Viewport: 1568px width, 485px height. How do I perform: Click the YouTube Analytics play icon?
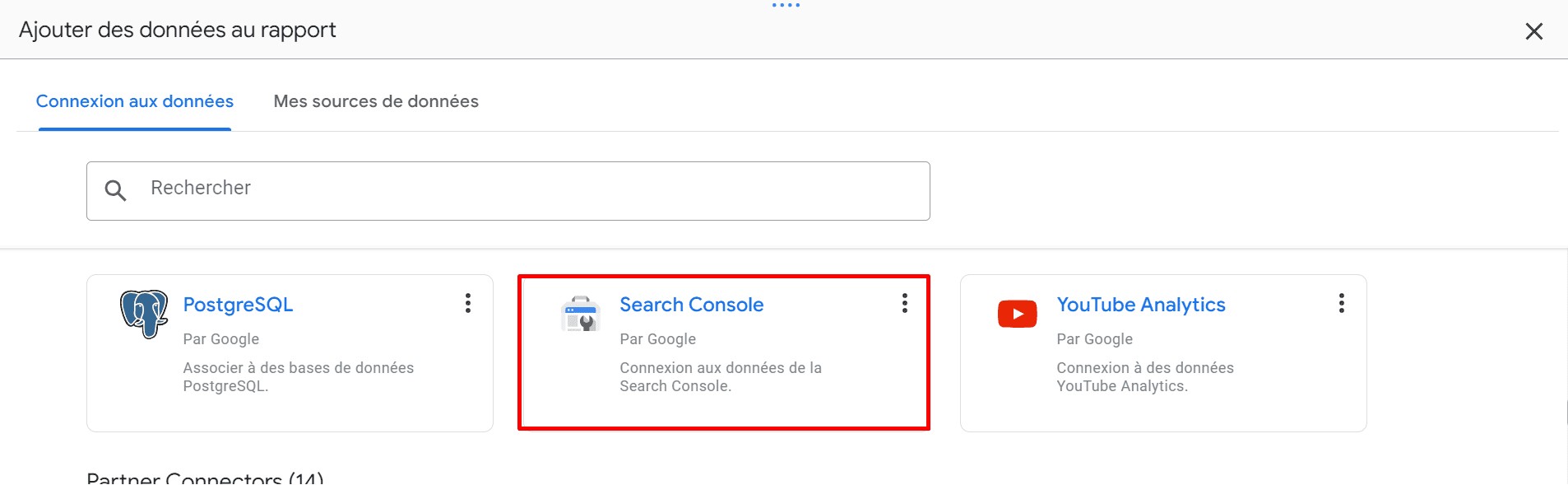click(1018, 314)
